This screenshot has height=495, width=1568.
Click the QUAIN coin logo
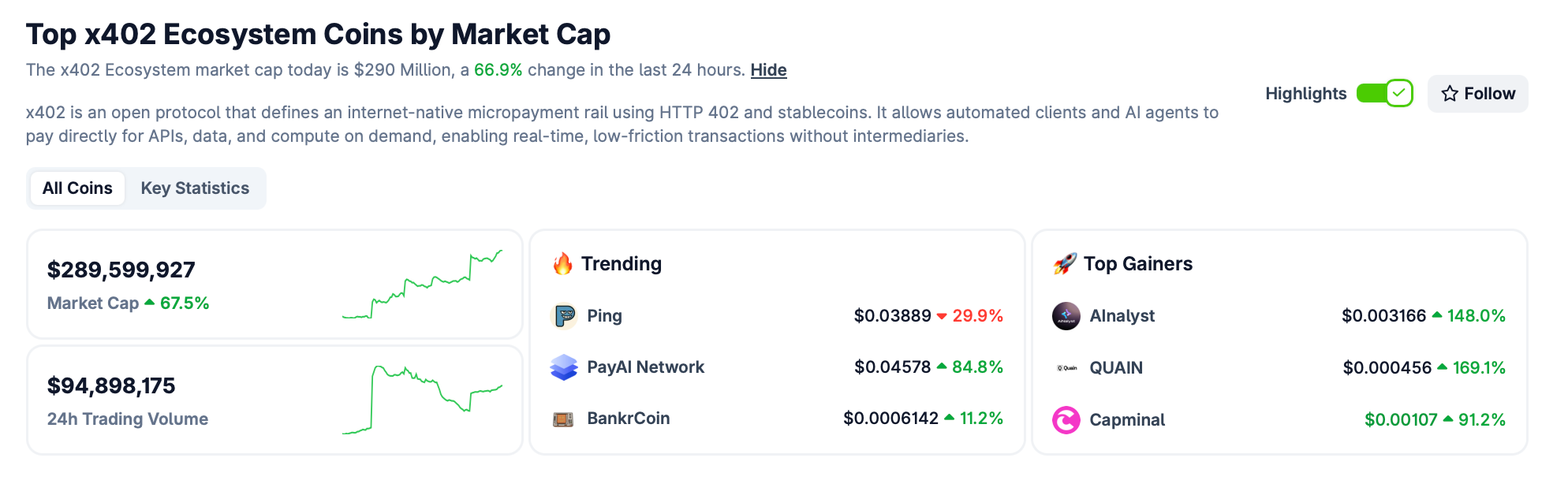1066,367
